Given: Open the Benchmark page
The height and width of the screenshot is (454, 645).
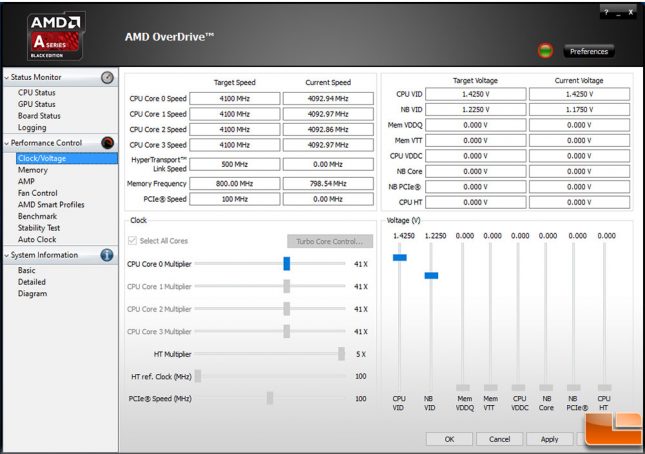Looking at the screenshot, I should point(37,216).
